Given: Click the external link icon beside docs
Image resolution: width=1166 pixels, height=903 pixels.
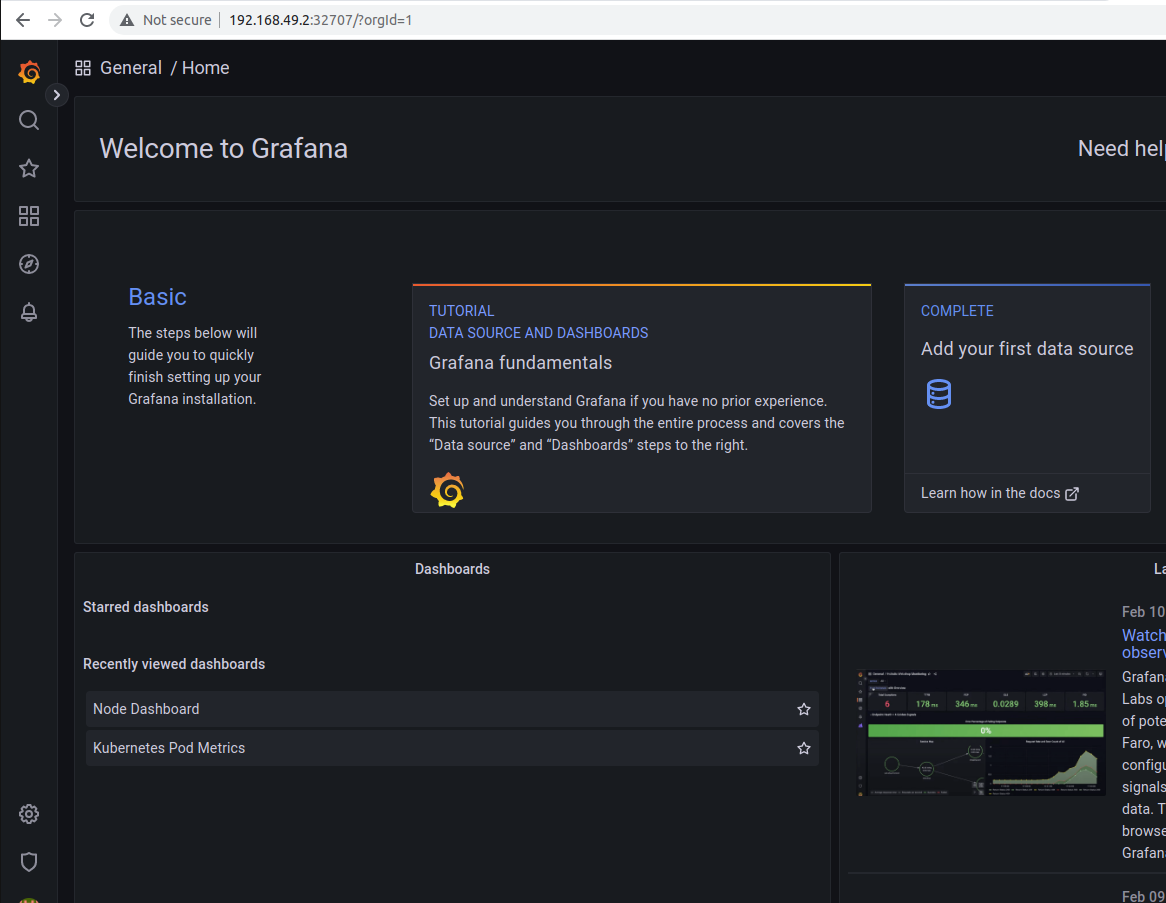Looking at the screenshot, I should click(1072, 494).
